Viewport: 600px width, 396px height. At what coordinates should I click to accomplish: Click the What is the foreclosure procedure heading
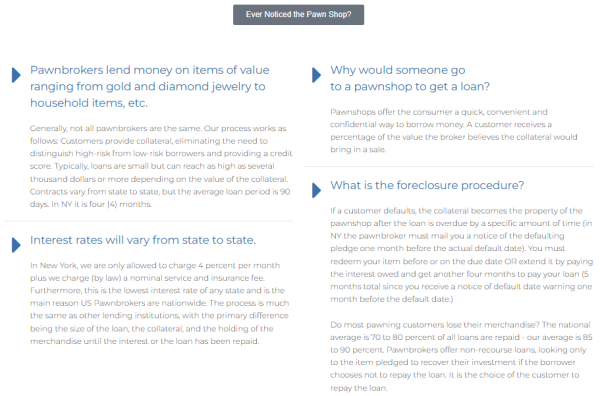tap(427, 185)
